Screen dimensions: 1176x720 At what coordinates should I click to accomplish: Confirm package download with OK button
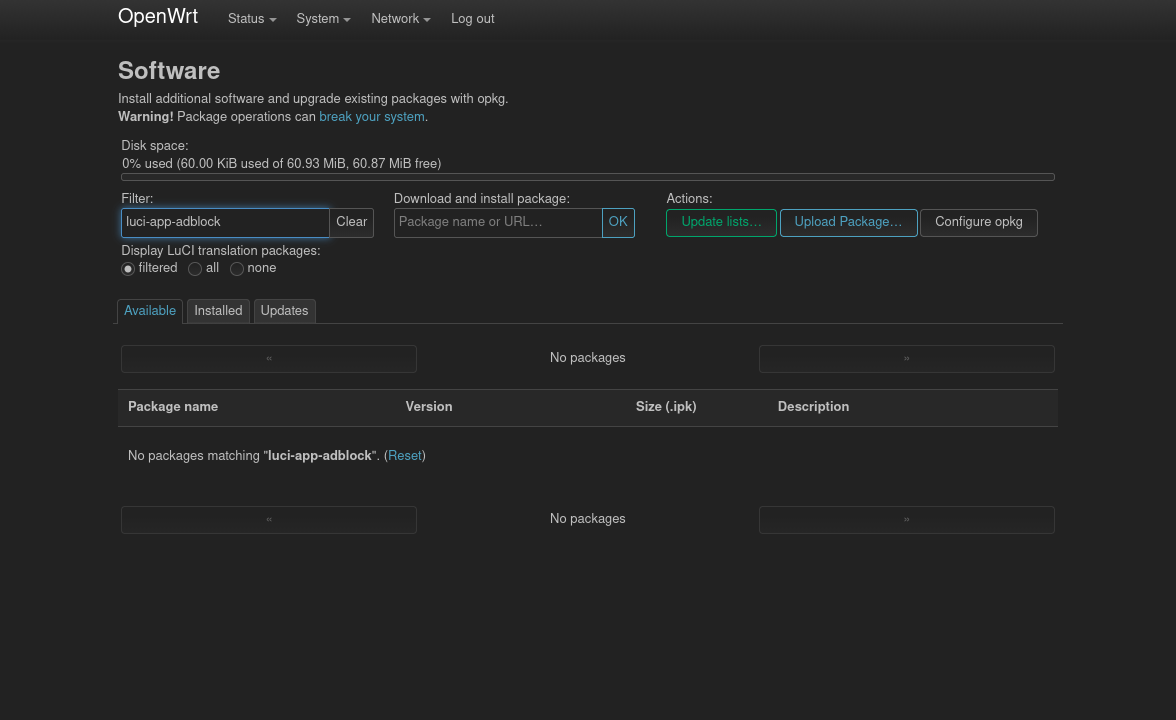pyautogui.click(x=618, y=223)
